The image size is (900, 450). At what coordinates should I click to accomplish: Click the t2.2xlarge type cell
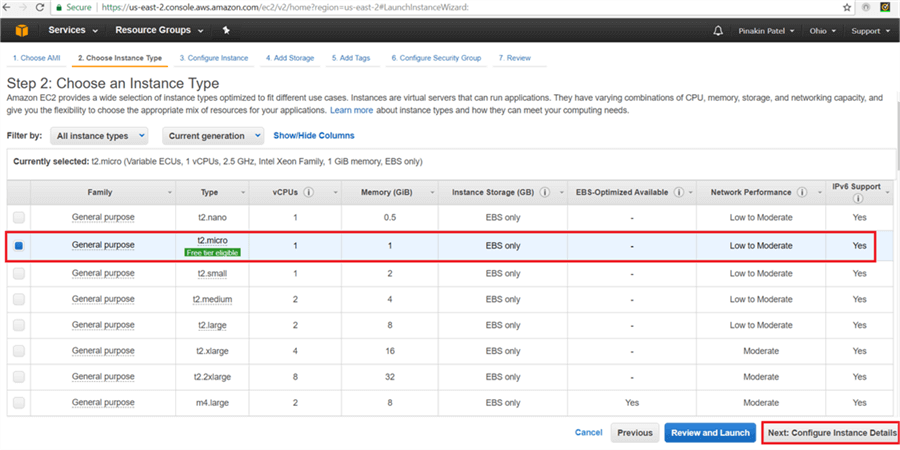tap(212, 377)
